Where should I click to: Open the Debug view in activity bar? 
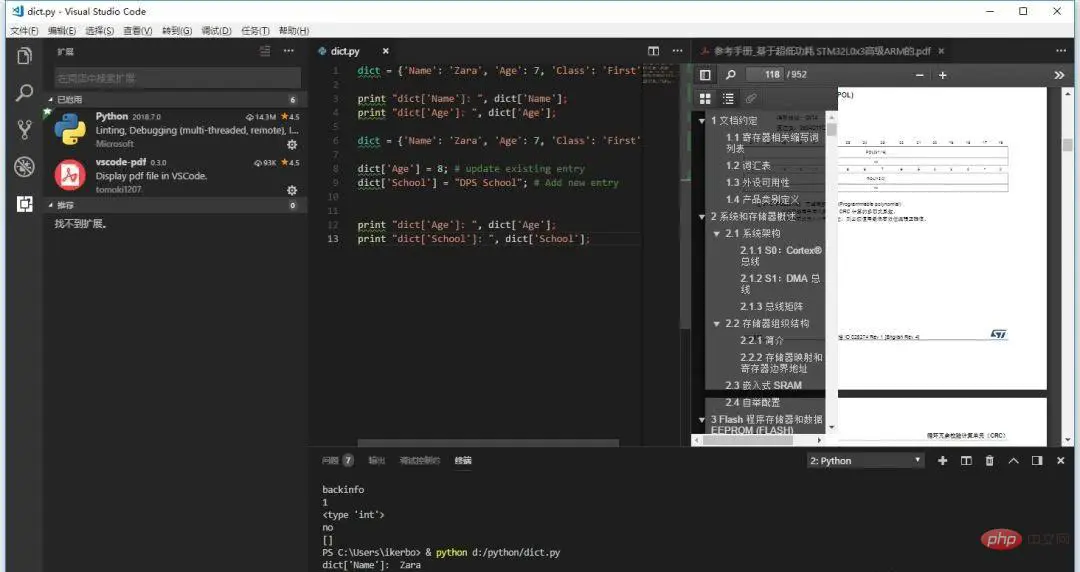(24, 166)
